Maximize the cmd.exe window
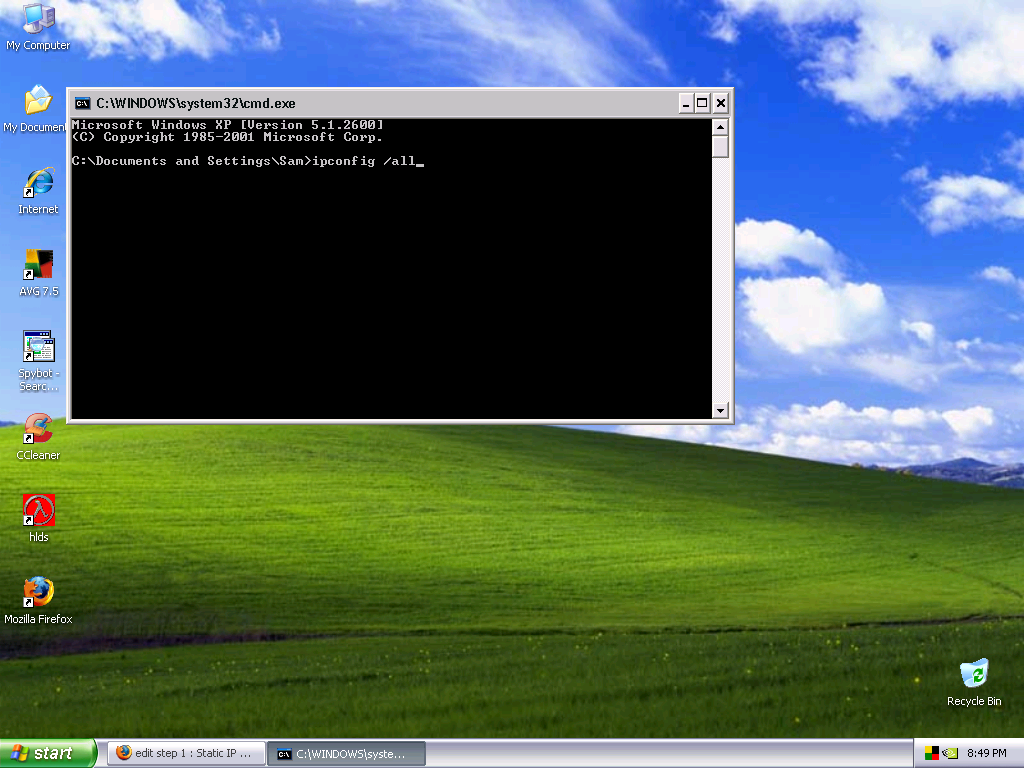Image resolution: width=1024 pixels, height=768 pixels. tap(702, 103)
